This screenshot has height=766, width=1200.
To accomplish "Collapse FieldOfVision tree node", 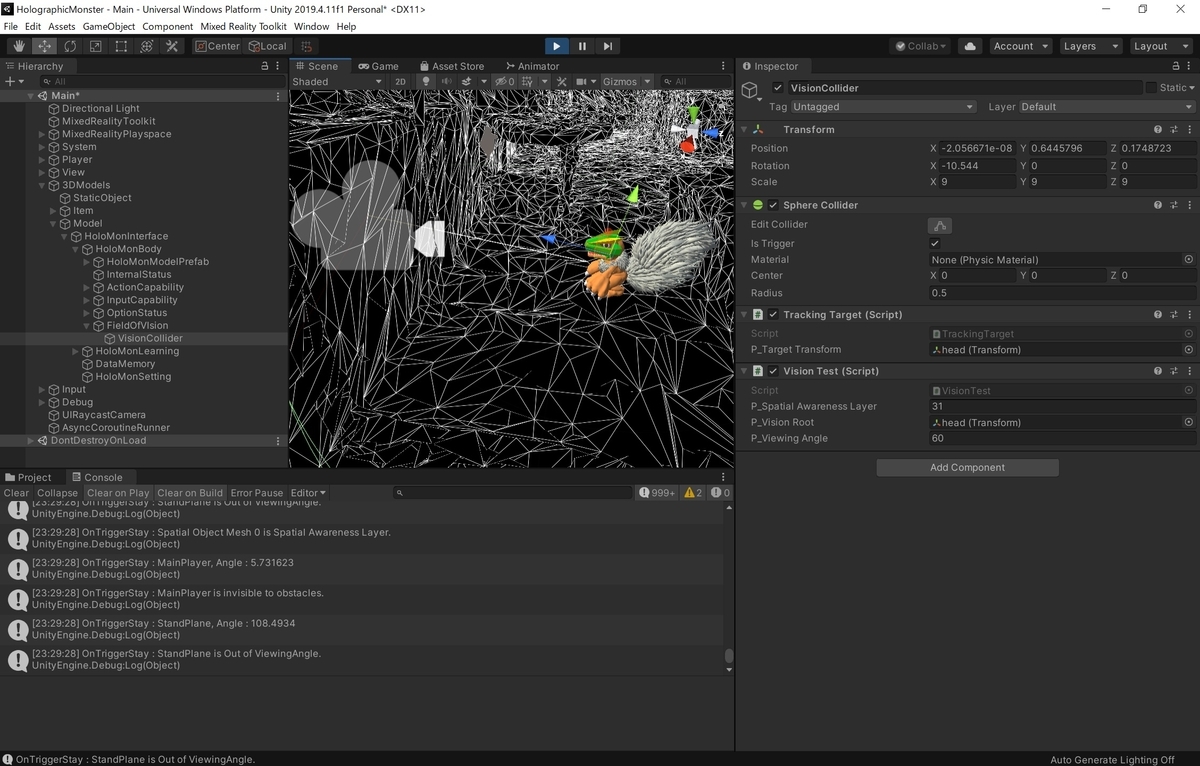I will click(87, 326).
